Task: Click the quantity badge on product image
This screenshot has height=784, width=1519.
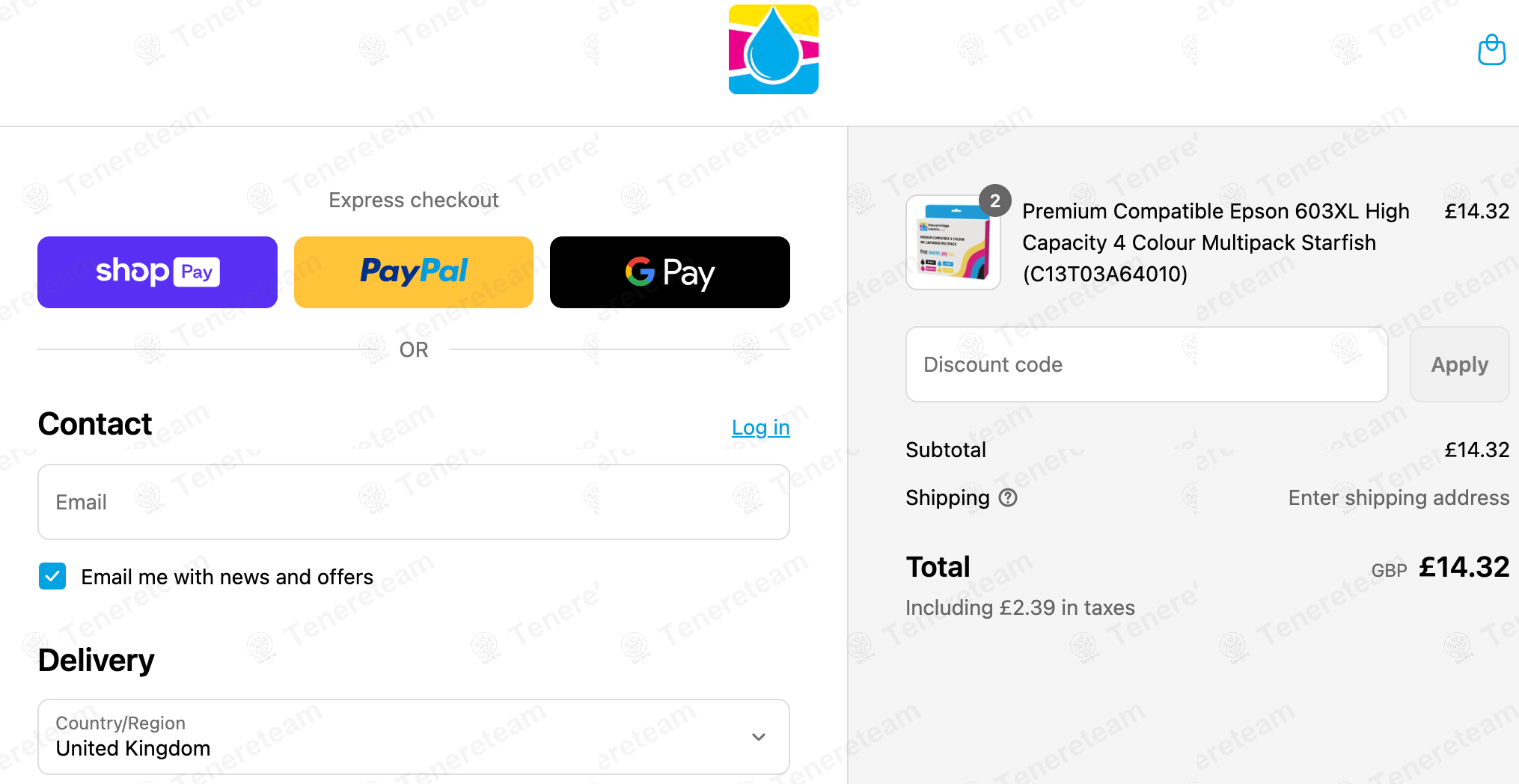Action: (x=994, y=200)
